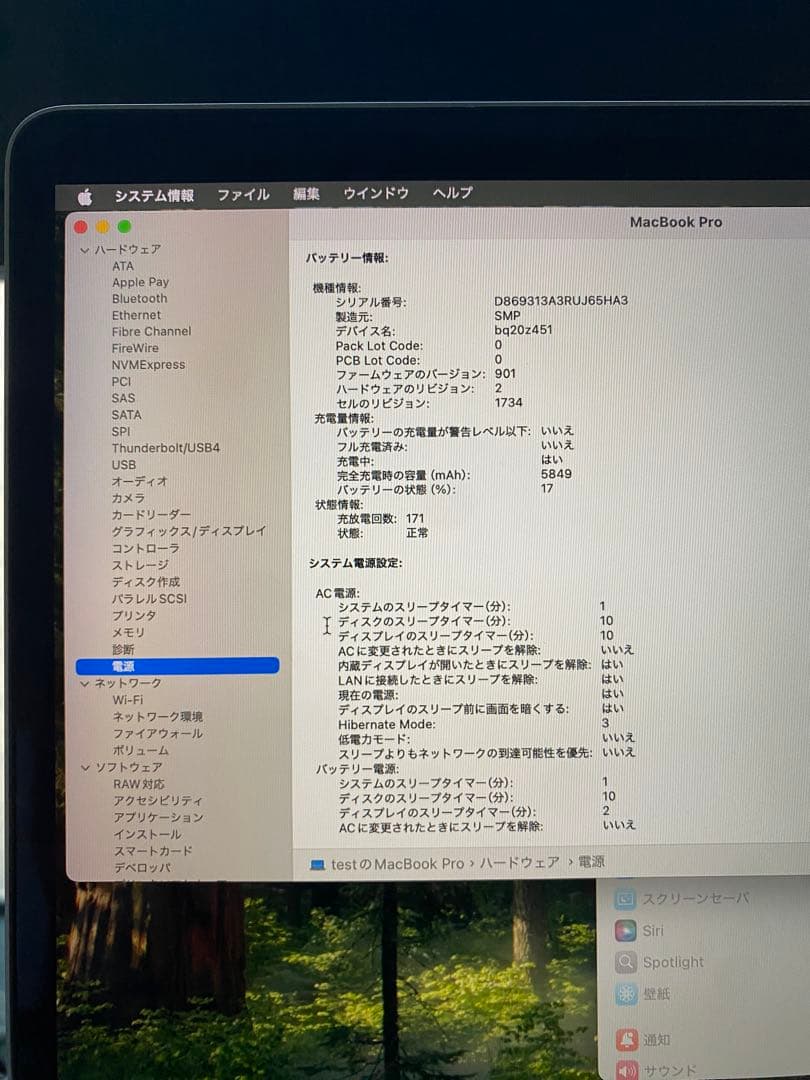
Task: Open the ヘルプ menu
Action: 450,193
